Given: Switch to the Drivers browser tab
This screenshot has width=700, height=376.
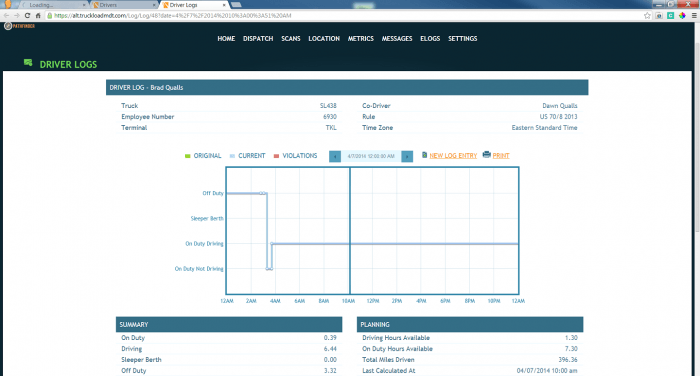Looking at the screenshot, I should (x=123, y=5).
